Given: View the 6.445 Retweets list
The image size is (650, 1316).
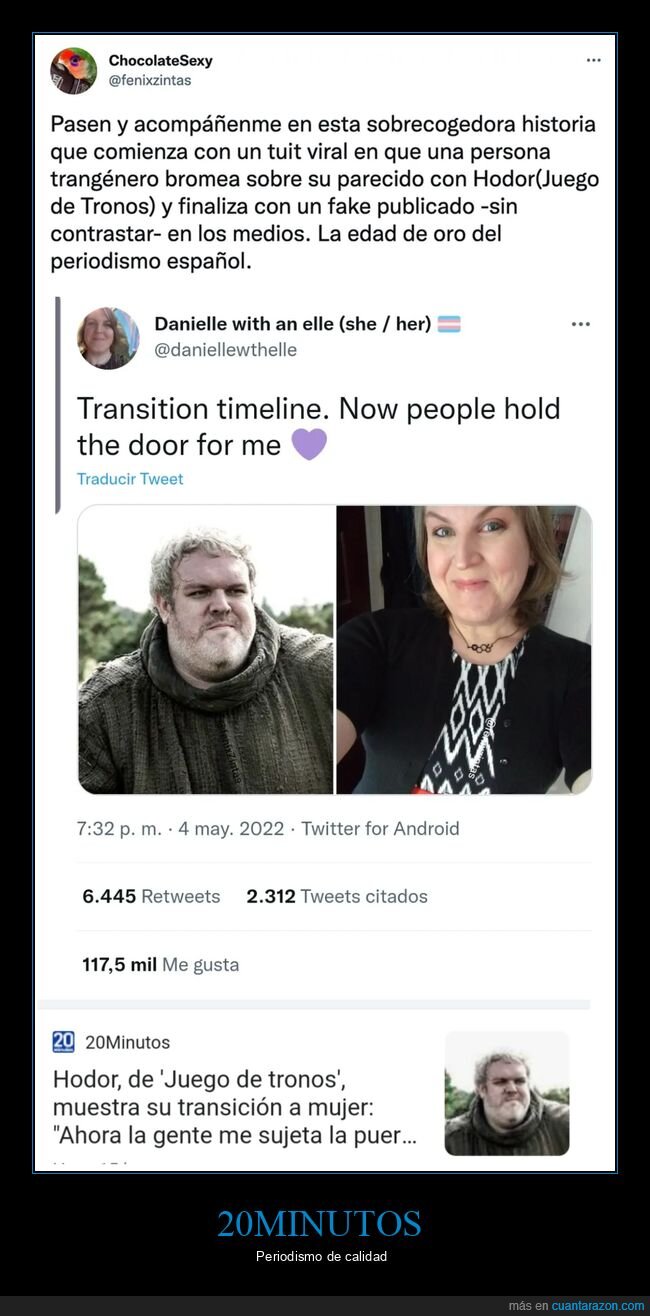Looking at the screenshot, I should (151, 896).
